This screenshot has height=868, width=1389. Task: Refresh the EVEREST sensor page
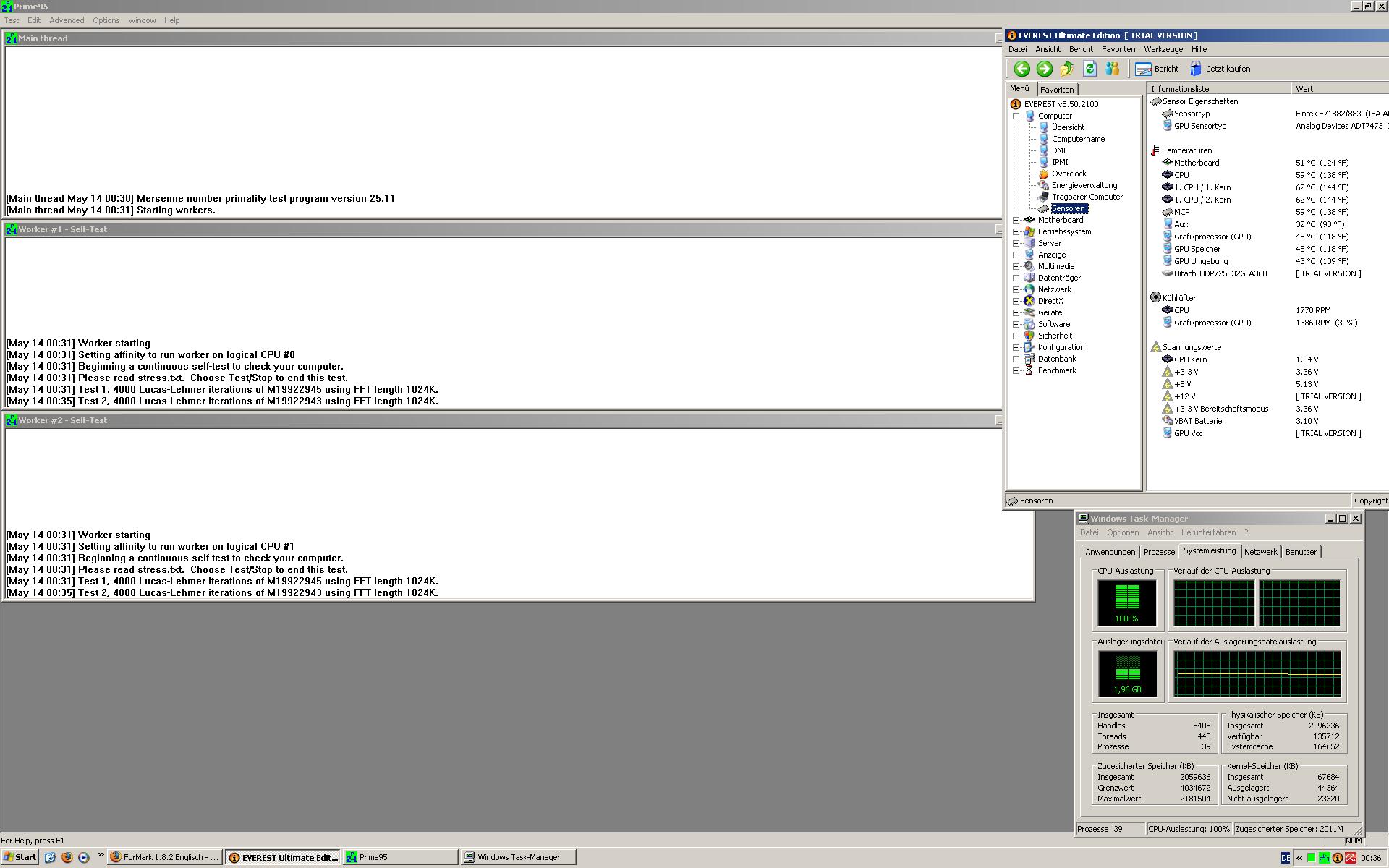pos(1089,69)
